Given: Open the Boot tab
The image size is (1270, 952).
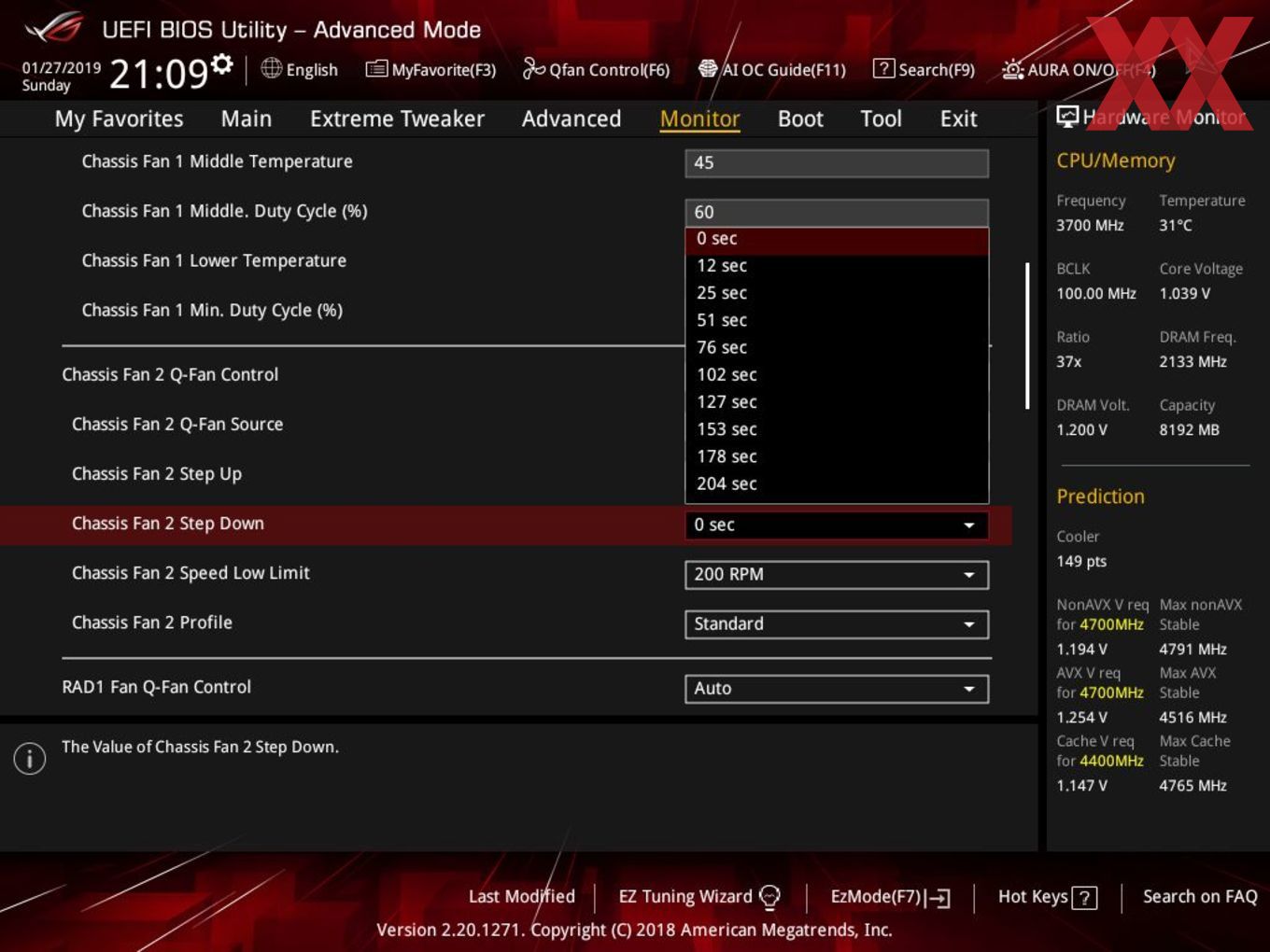Looking at the screenshot, I should (x=800, y=119).
